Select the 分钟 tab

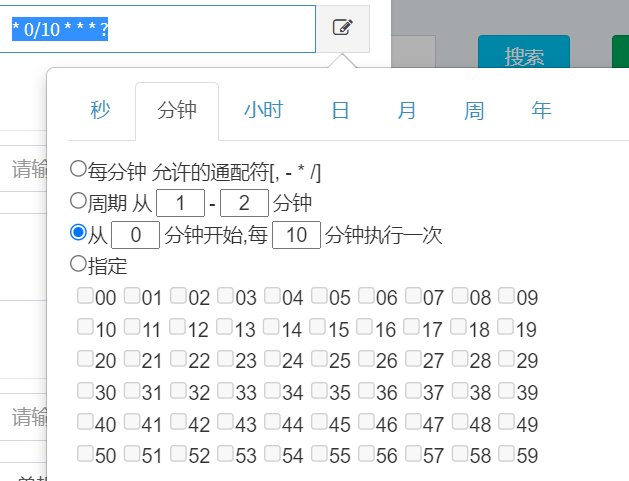(177, 111)
